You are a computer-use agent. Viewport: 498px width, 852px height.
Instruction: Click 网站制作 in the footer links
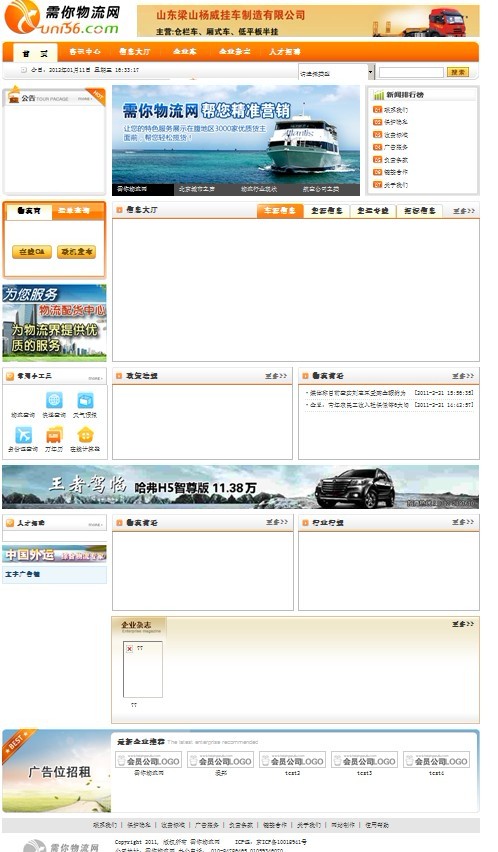click(x=342, y=825)
